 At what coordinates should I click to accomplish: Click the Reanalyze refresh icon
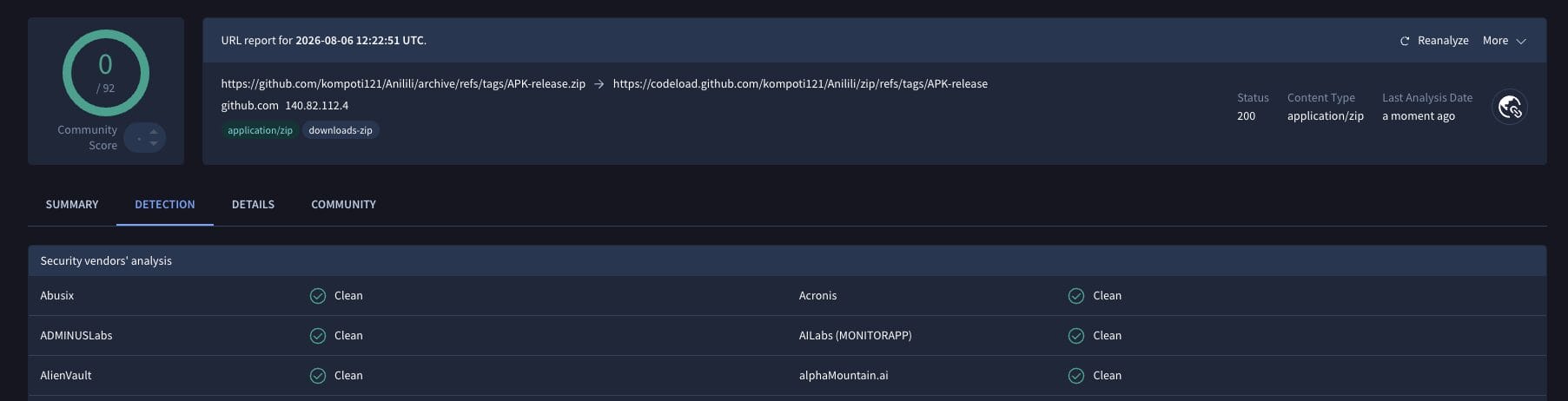[x=1404, y=41]
